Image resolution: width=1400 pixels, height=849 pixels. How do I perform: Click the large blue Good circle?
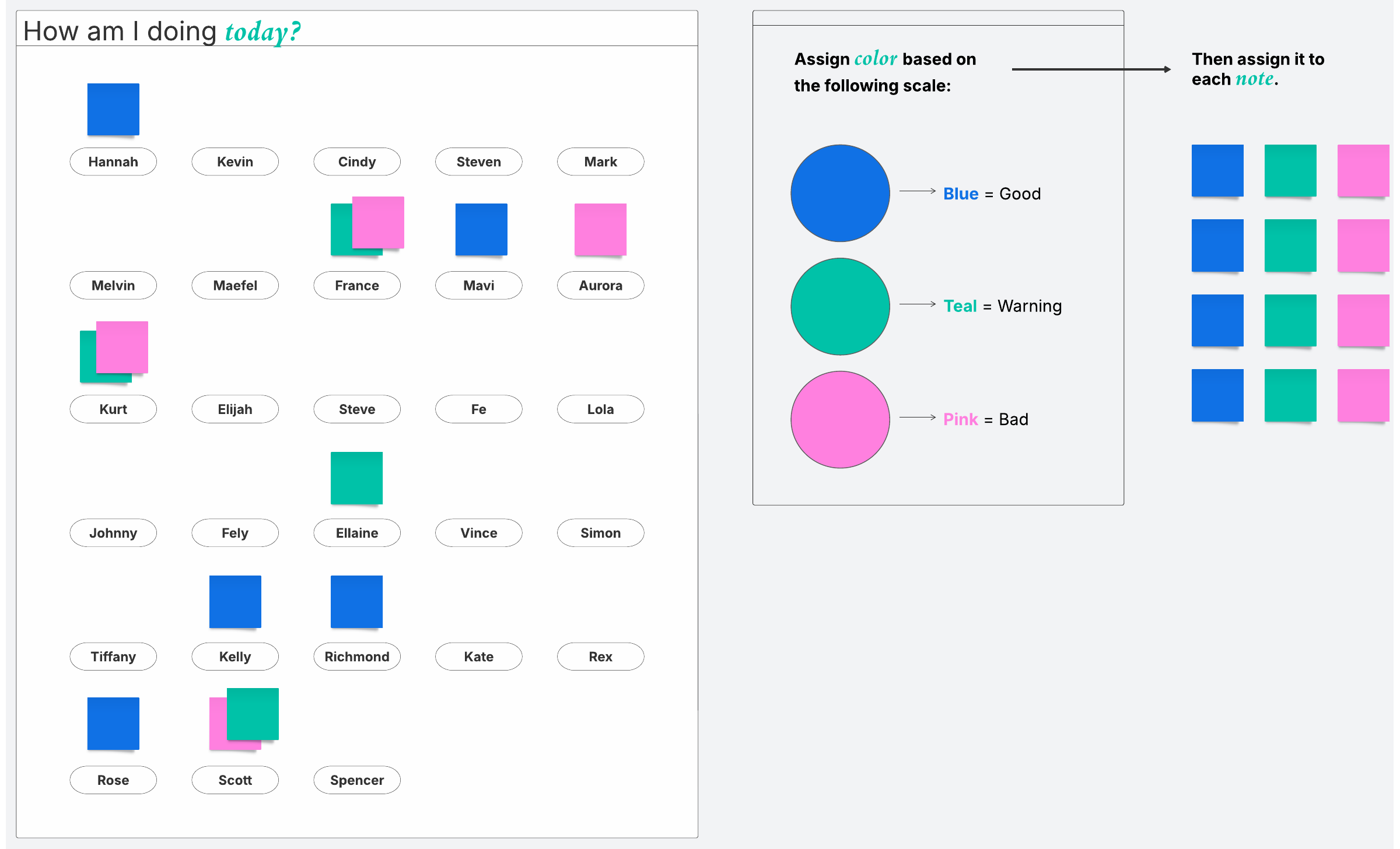coord(840,193)
